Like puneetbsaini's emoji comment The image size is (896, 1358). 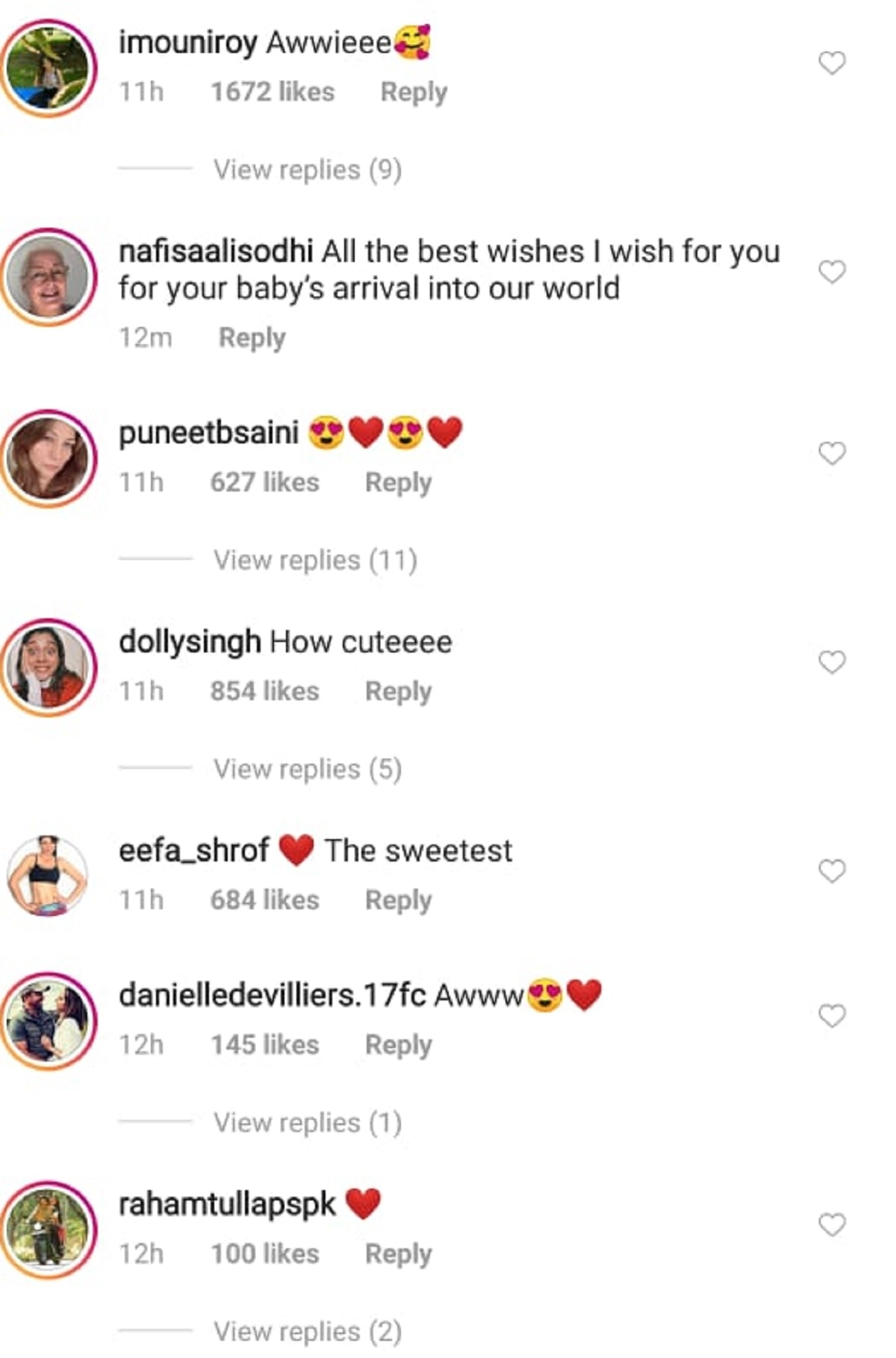[x=832, y=453]
